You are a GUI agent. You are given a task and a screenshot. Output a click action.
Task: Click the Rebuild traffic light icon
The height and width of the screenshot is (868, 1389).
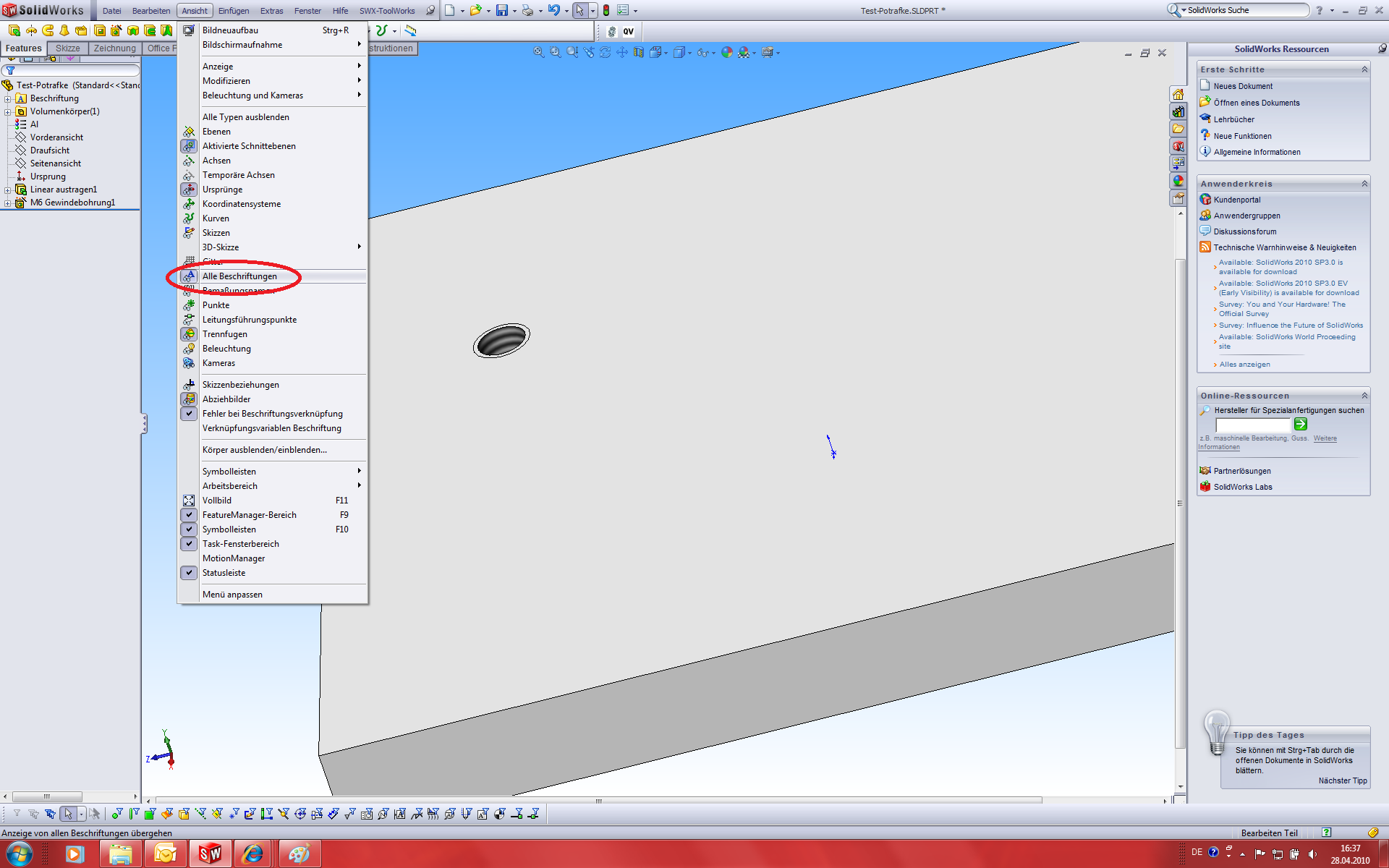606,11
